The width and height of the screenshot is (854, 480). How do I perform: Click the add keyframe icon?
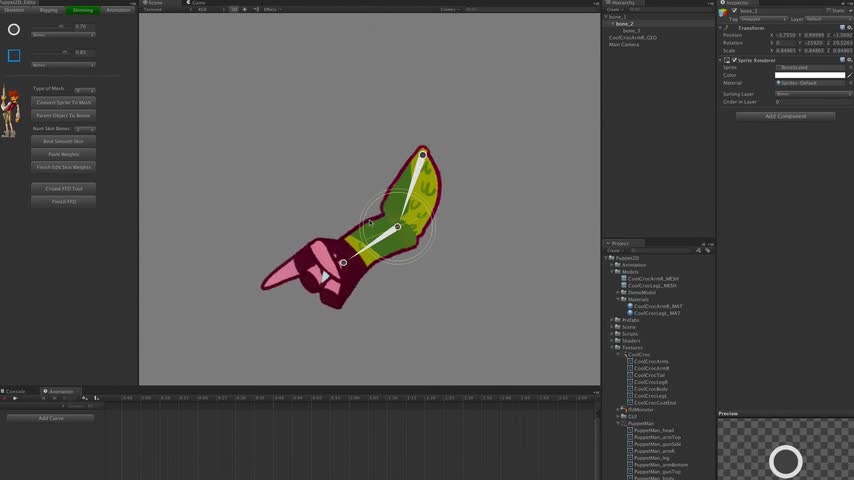84,398
